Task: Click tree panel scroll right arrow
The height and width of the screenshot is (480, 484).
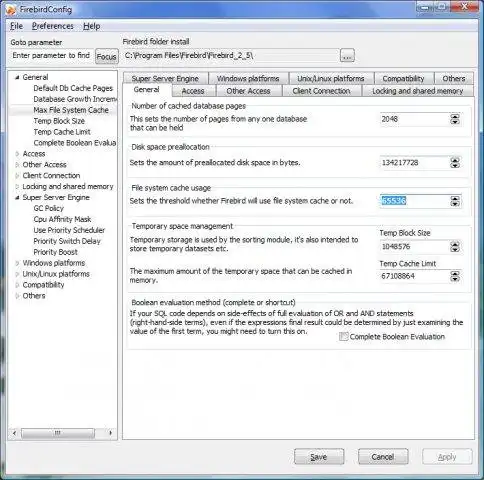Action: click(x=110, y=433)
